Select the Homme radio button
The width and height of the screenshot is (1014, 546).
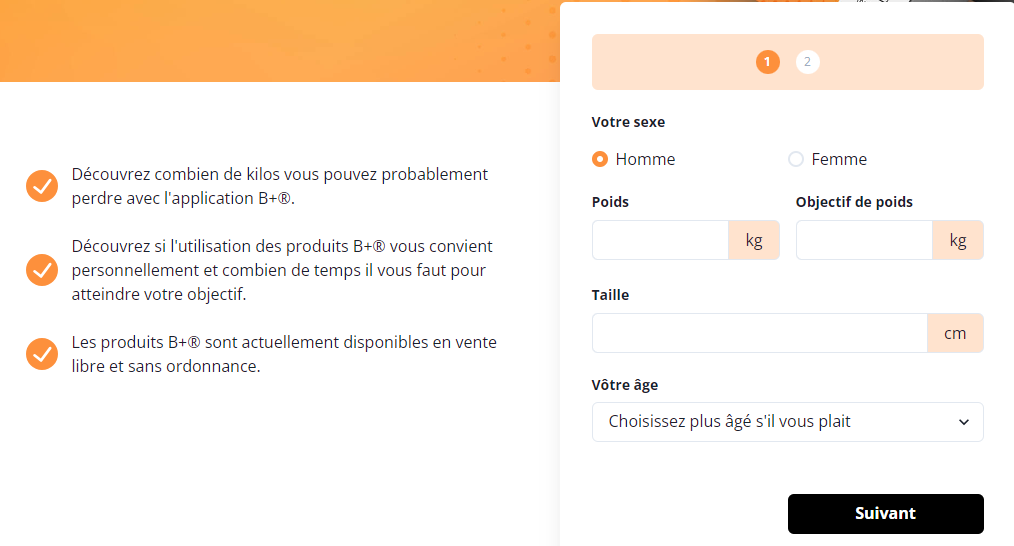click(x=600, y=159)
